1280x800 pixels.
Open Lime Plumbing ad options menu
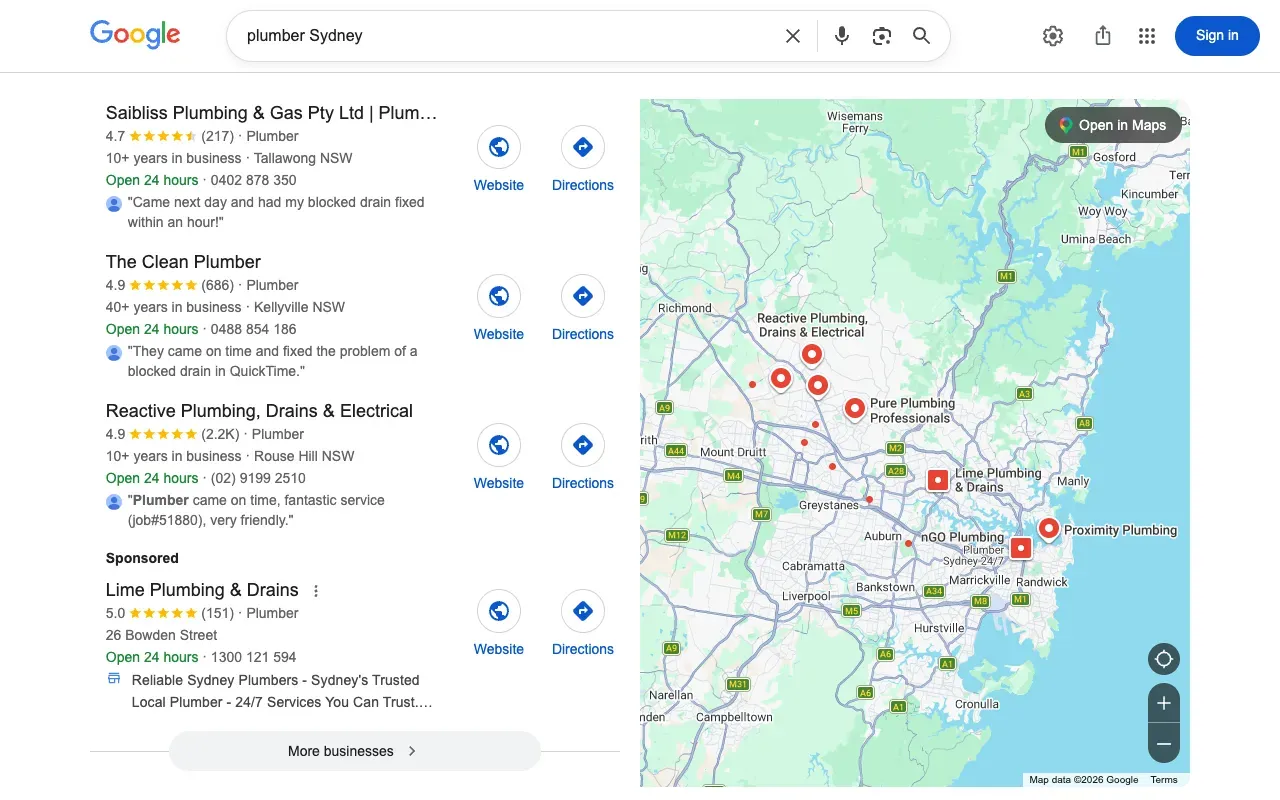tap(316, 591)
